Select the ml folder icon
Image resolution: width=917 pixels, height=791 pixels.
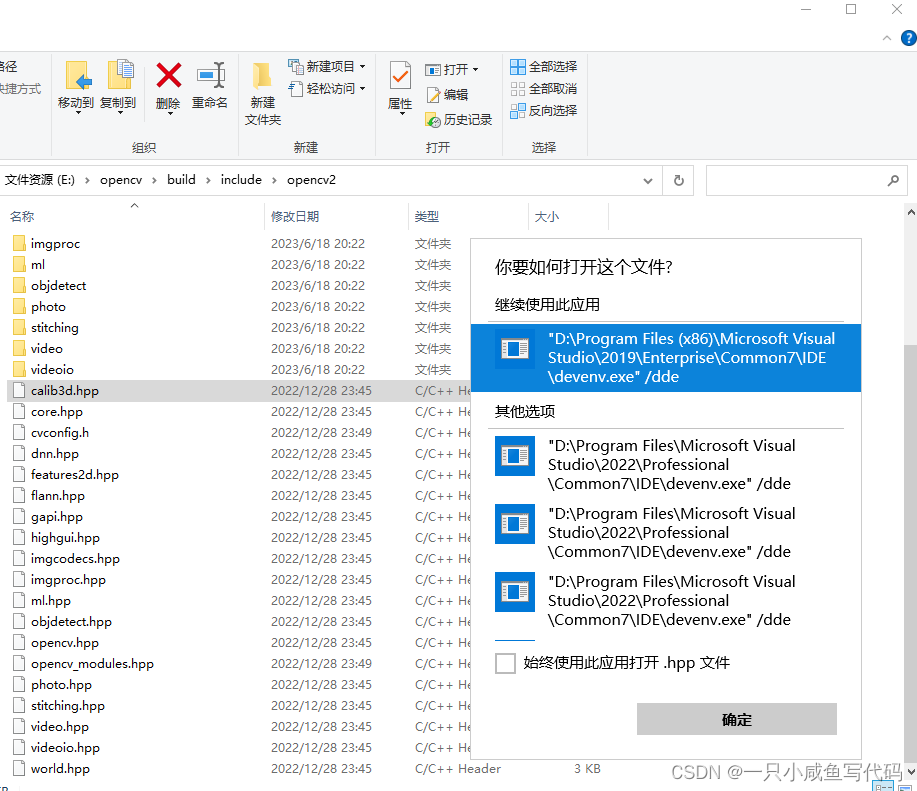pos(19,264)
